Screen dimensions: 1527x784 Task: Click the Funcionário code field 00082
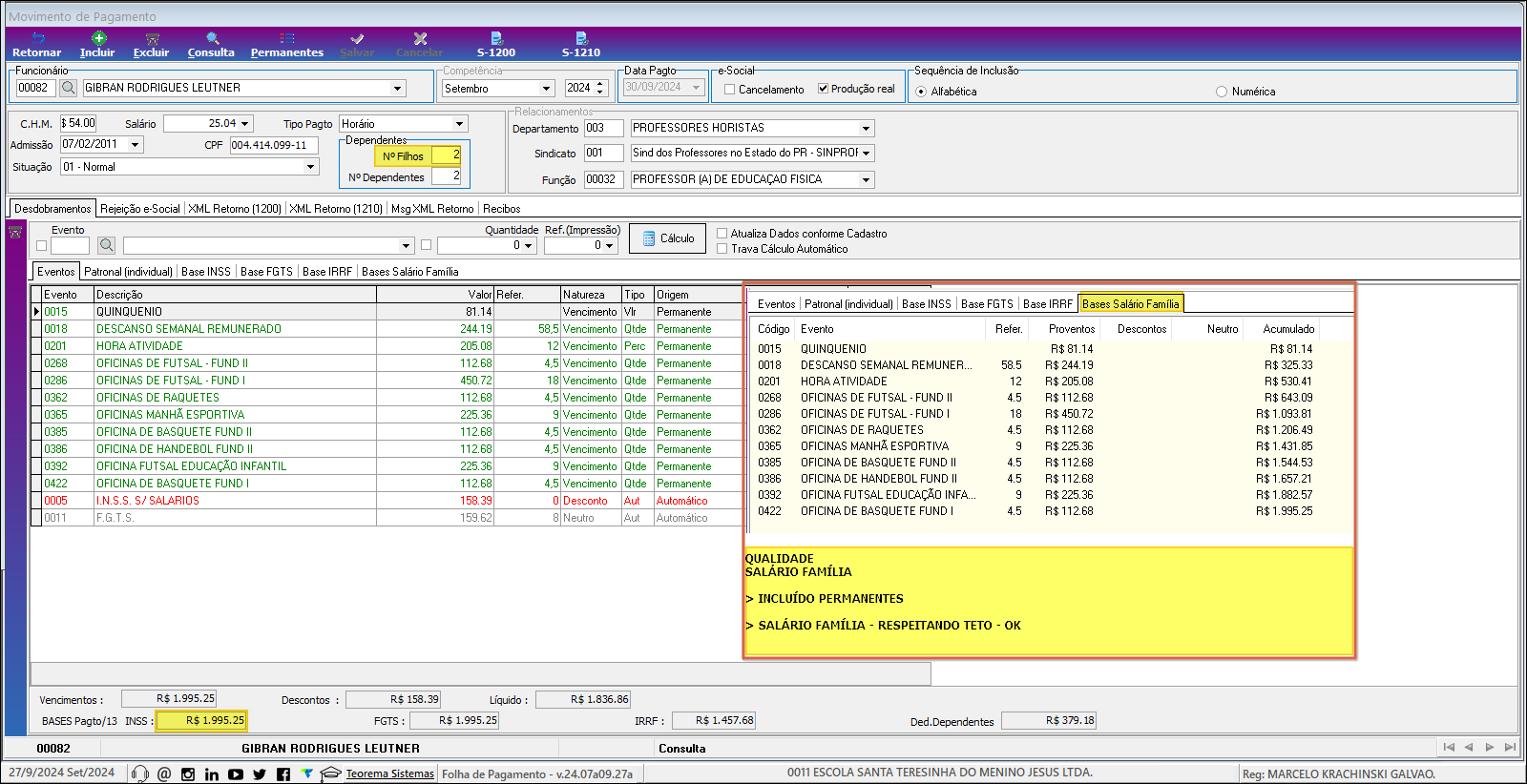[35, 88]
